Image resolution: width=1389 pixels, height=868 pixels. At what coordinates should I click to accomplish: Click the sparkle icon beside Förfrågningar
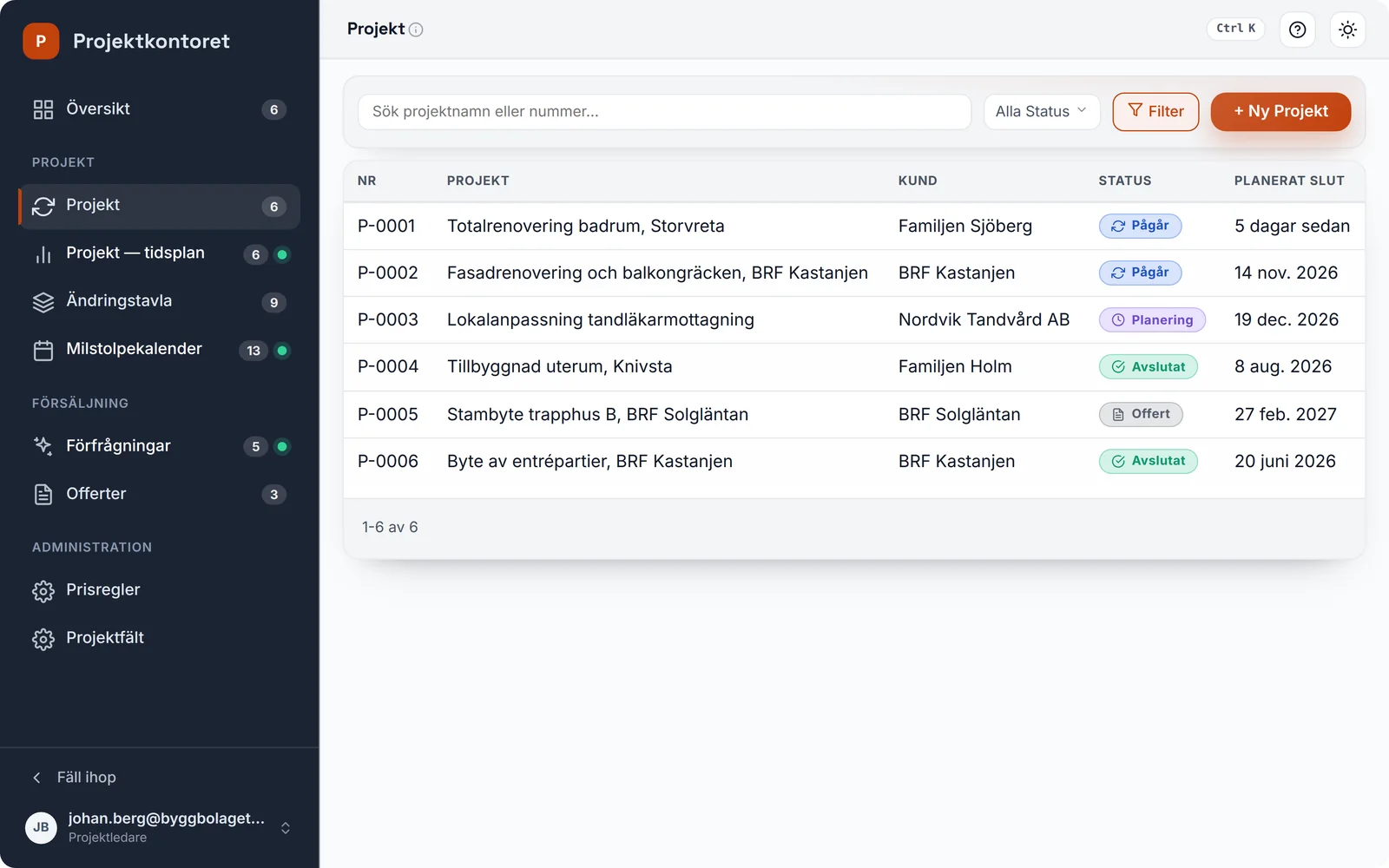[x=43, y=446]
